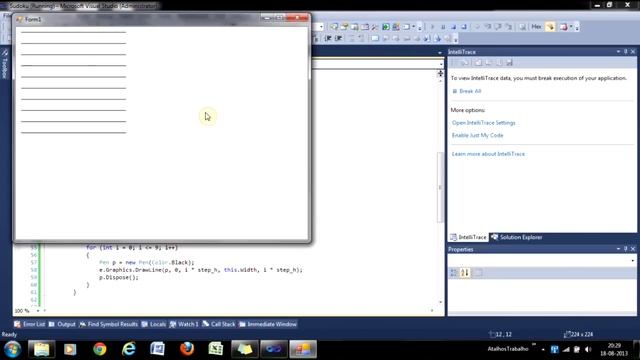Click the Break All link in IntelliTrace
The width and height of the screenshot is (640, 360).
point(470,91)
